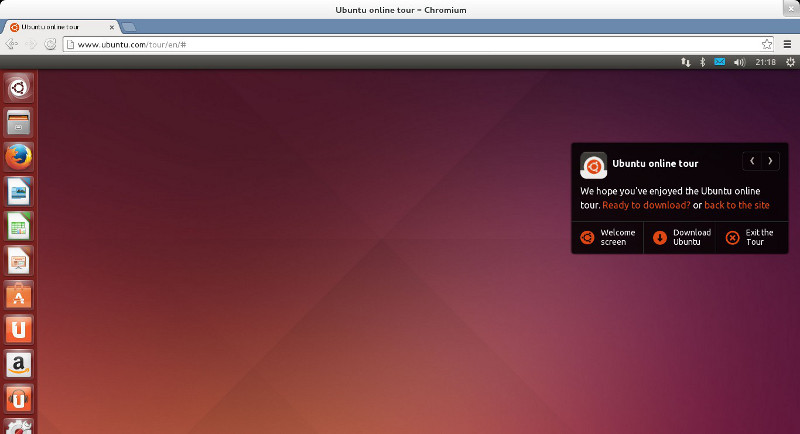Click the Welcome screen button
This screenshot has height=434, width=800.
pos(608,237)
